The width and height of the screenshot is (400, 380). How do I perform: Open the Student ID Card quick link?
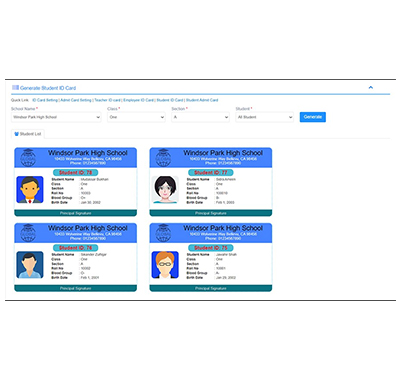pyautogui.click(x=170, y=100)
